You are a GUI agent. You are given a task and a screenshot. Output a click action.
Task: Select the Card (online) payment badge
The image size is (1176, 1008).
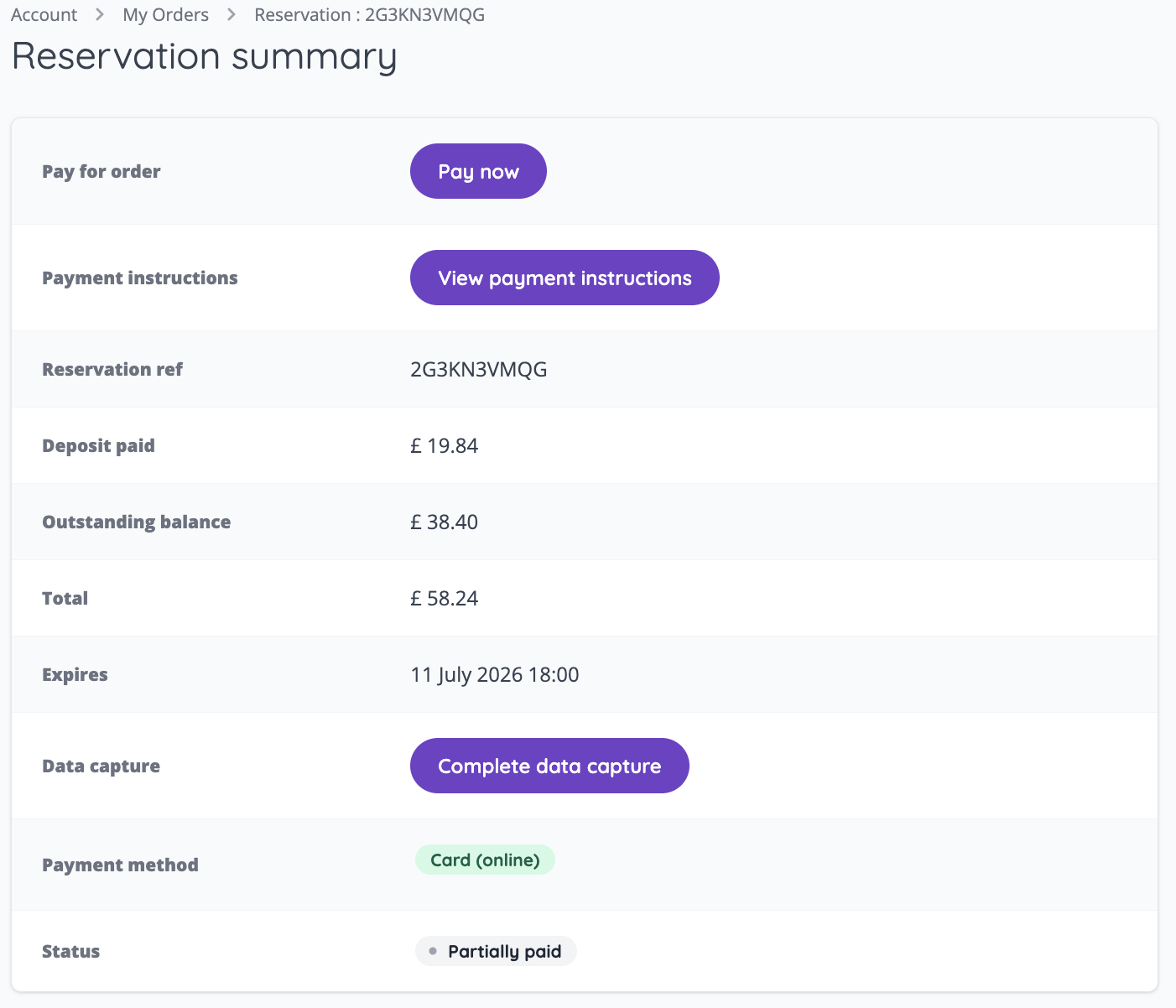pyautogui.click(x=485, y=860)
